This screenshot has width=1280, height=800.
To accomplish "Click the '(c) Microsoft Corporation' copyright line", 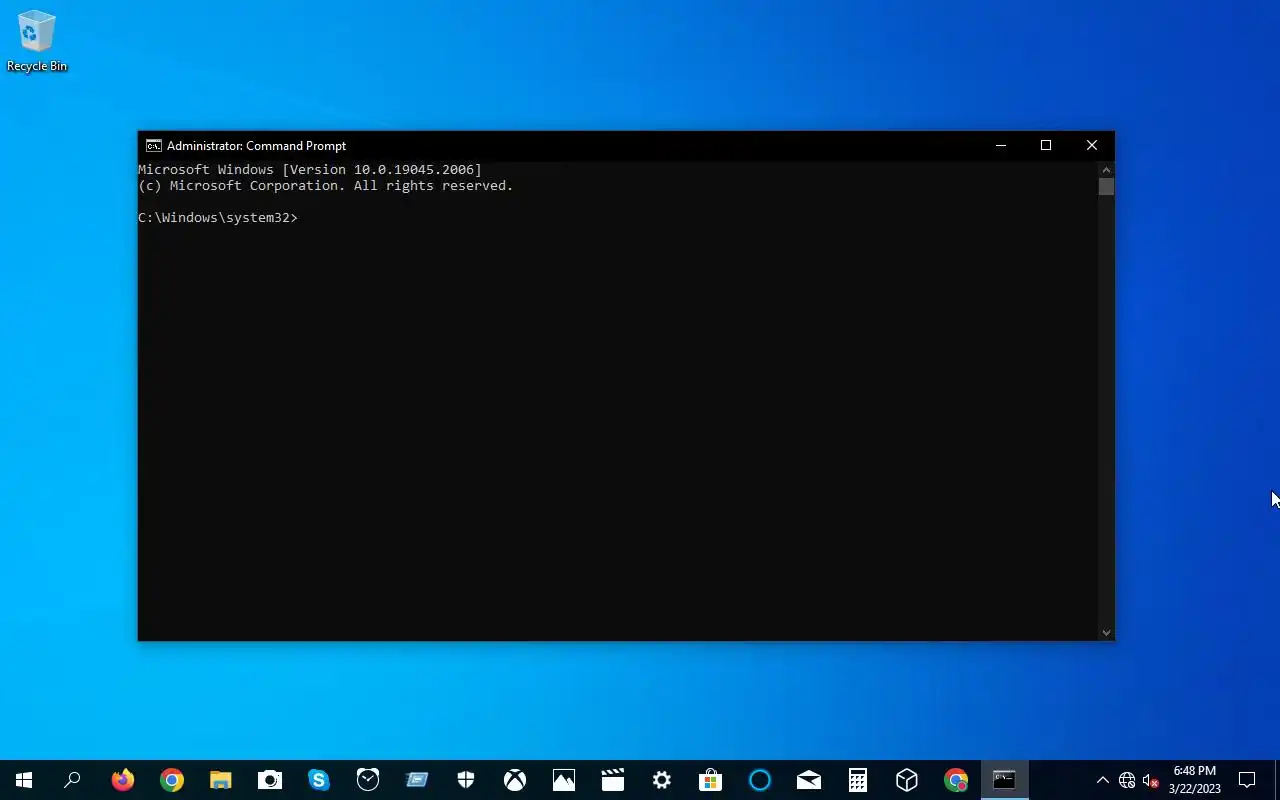I will pos(326,186).
